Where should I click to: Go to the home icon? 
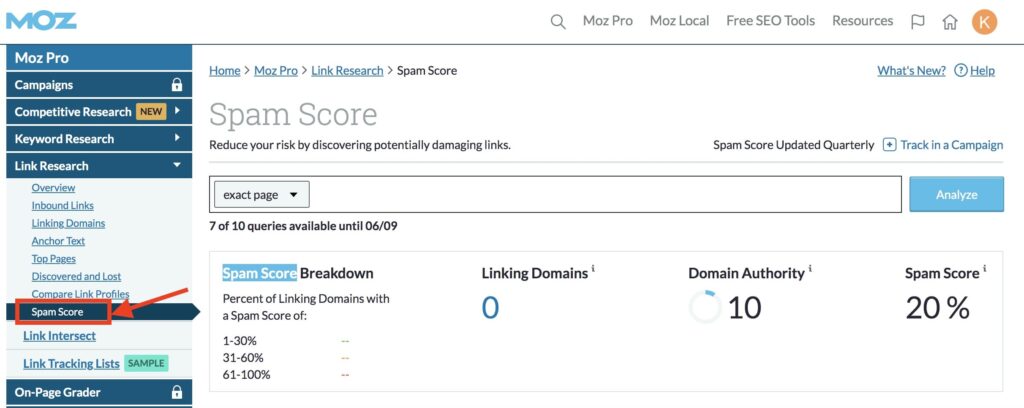tap(950, 22)
